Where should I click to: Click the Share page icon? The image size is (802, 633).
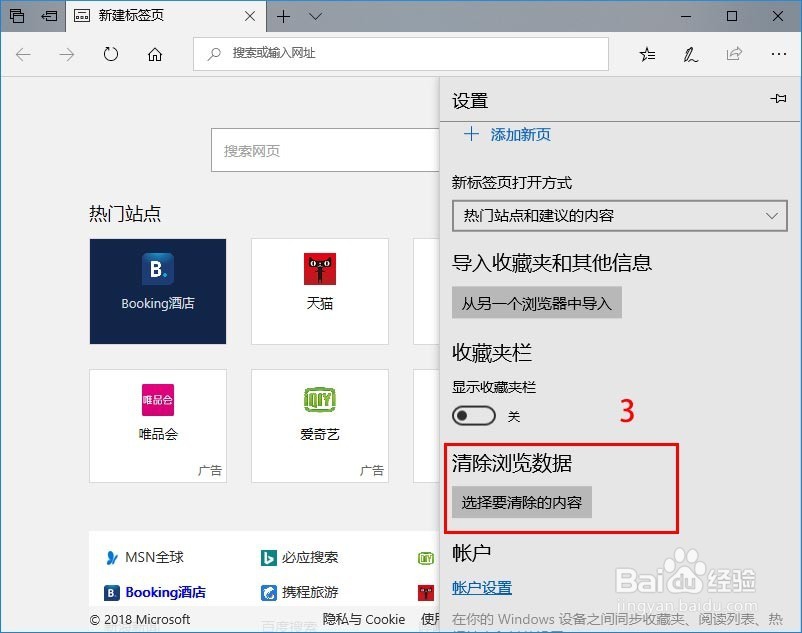tap(733, 54)
